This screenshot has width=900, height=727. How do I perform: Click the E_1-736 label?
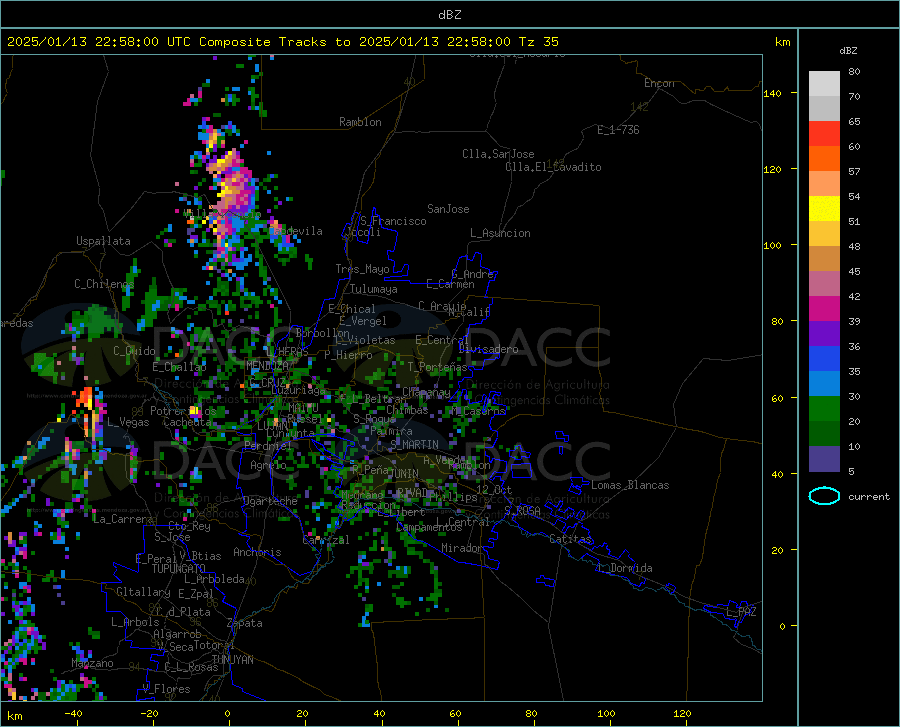pos(618,130)
